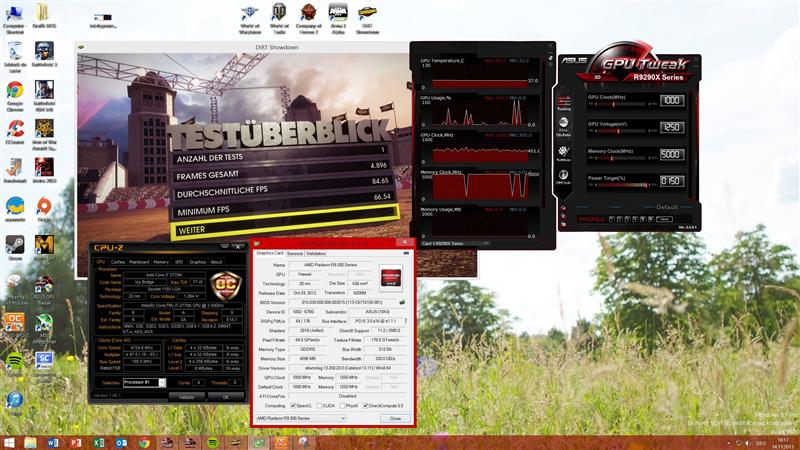Switch to the Mainboard tab in CPU-Z
Screen dimensions: 800x450
click(138, 262)
